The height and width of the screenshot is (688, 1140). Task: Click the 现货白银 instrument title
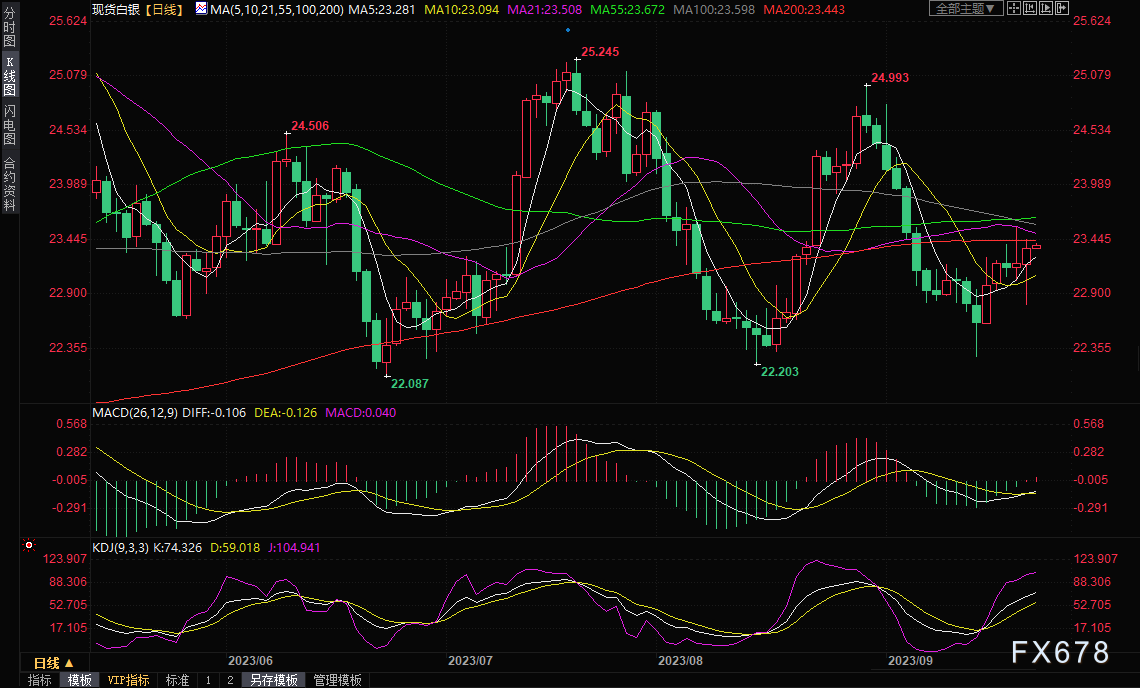(x=116, y=9)
